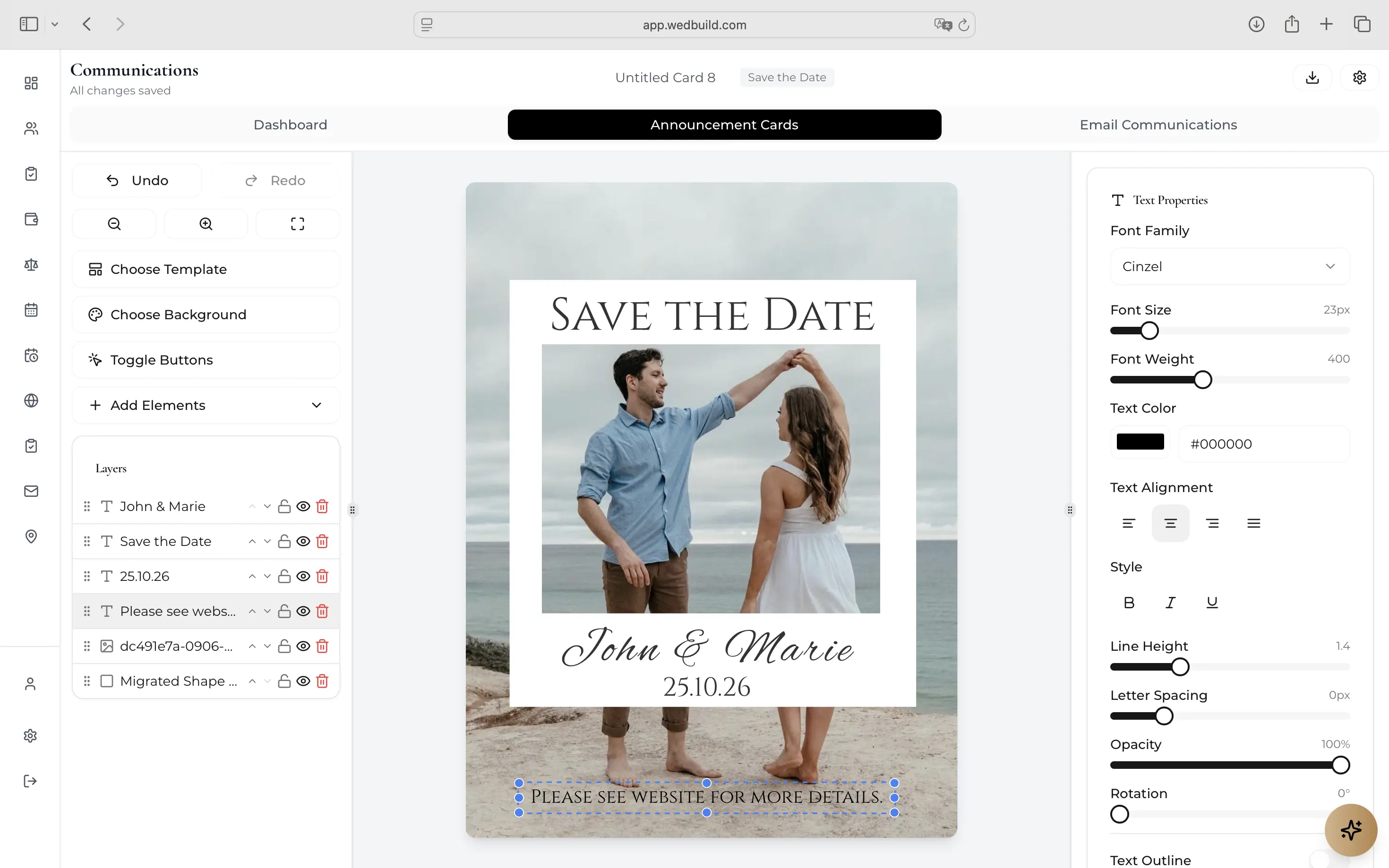Image resolution: width=1389 pixels, height=868 pixels.
Task: Click the Safari share icon
Action: coord(1291,24)
